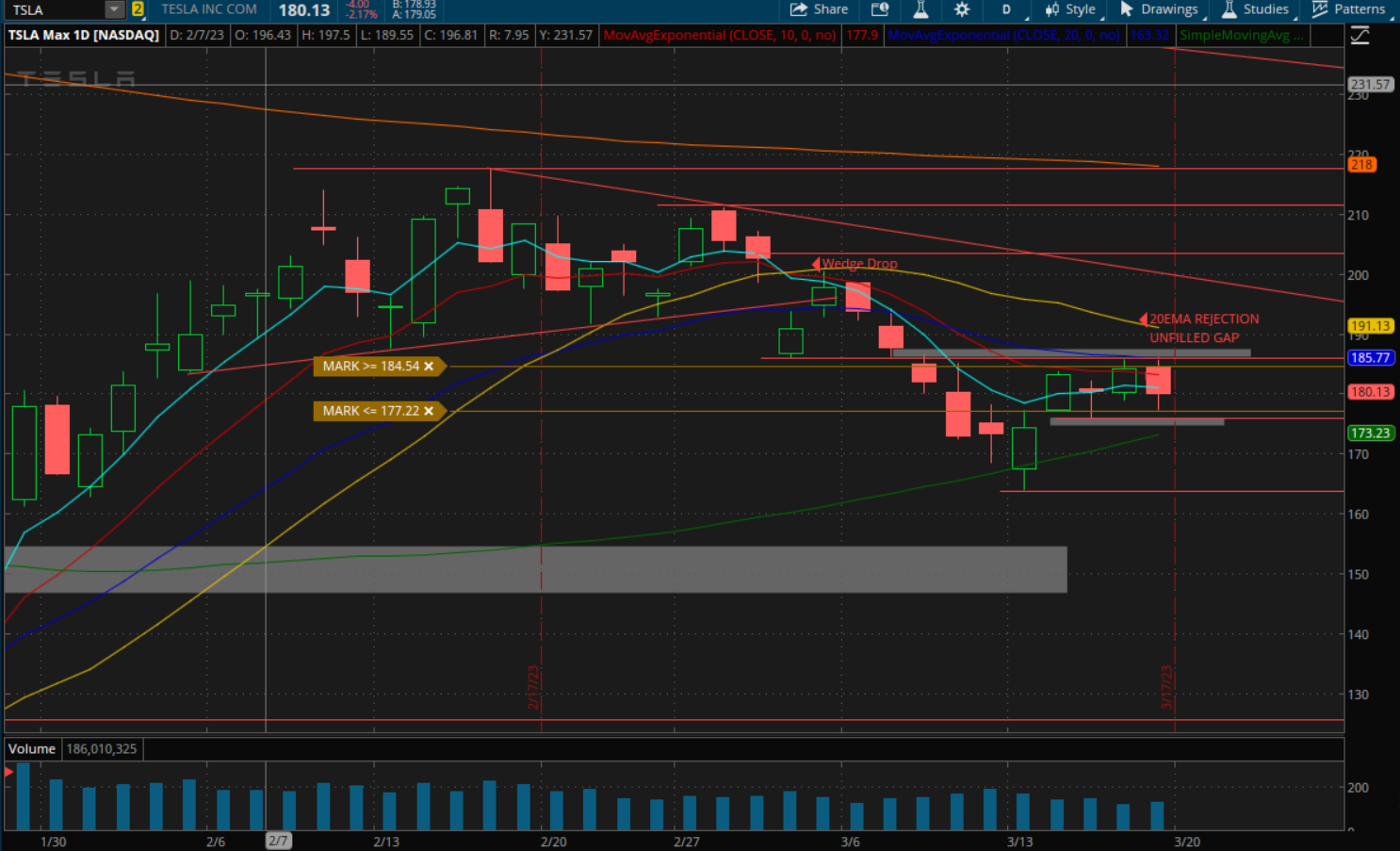The height and width of the screenshot is (851, 1400).
Task: Click the MARK >= 184.54 alert label
Action: point(370,367)
